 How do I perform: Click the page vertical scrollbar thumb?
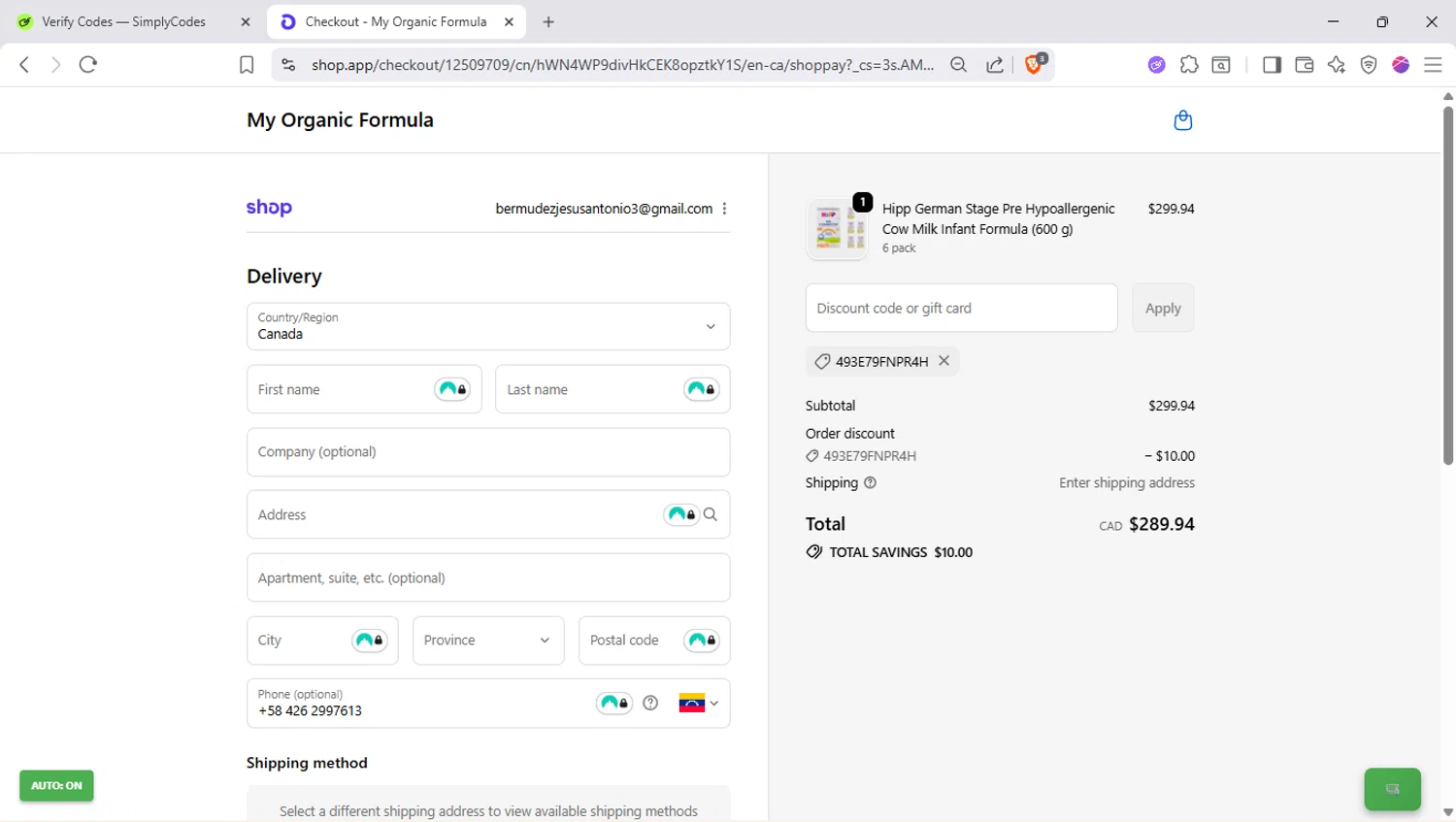point(1448,284)
